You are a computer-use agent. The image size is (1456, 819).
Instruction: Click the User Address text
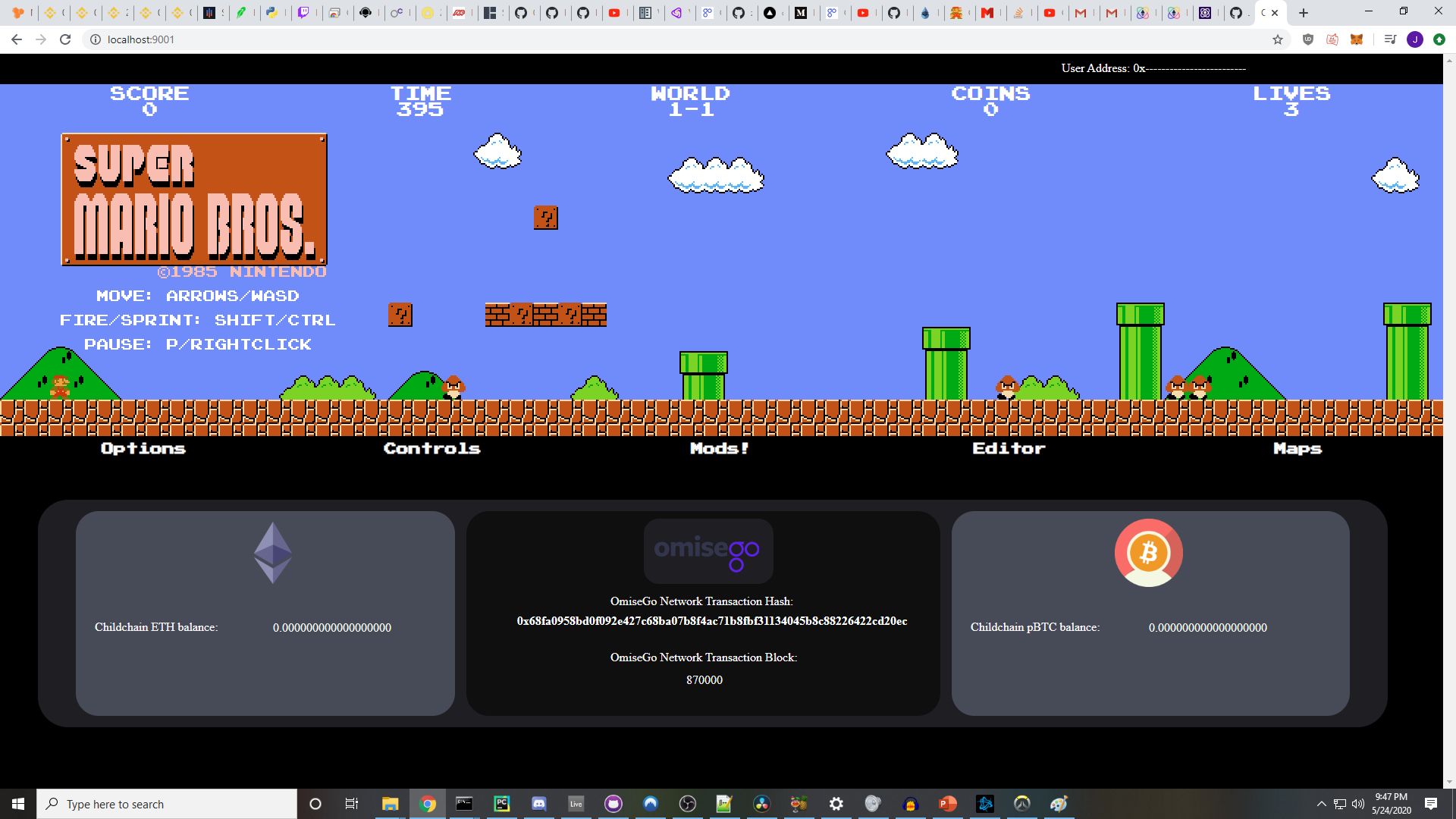[1153, 68]
